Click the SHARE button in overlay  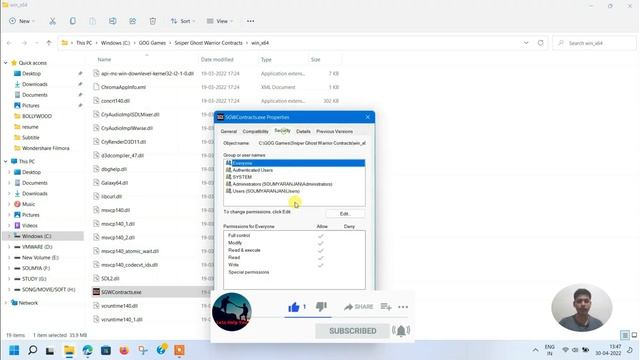coord(358,307)
